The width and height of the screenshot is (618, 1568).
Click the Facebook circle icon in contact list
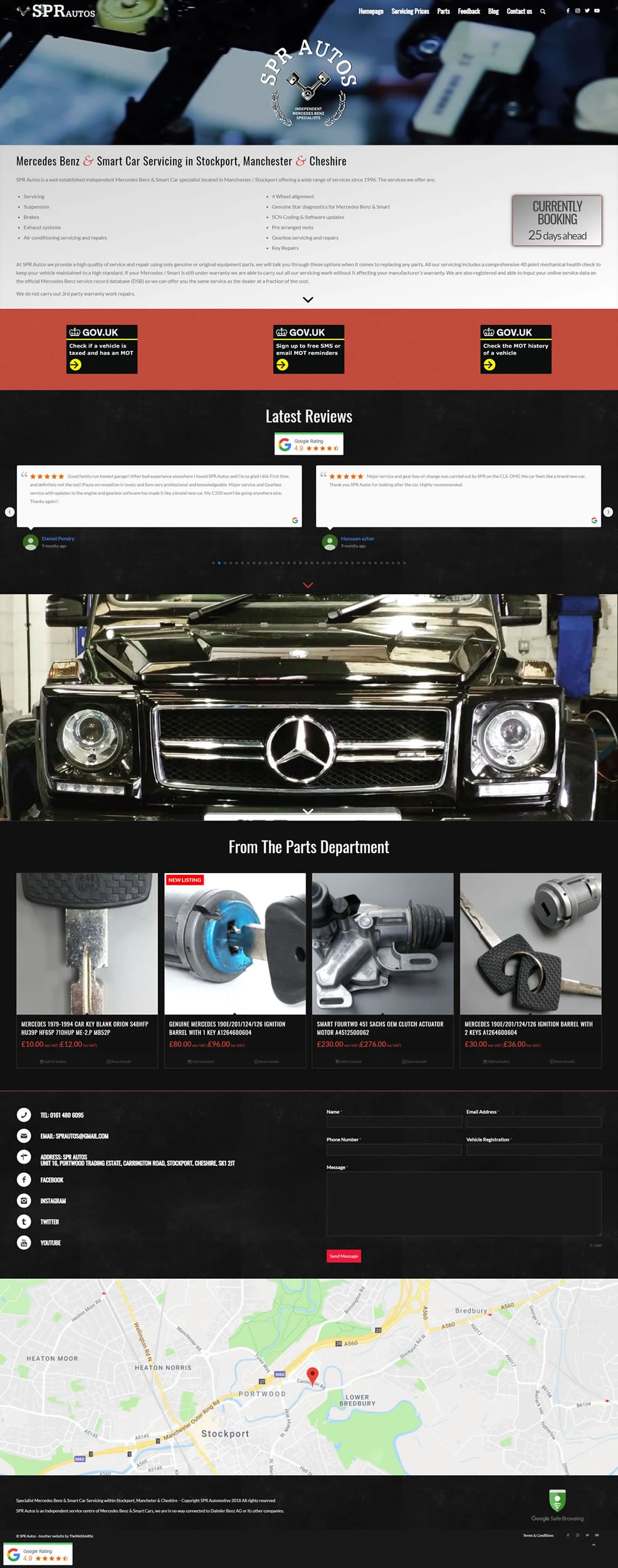click(24, 1180)
